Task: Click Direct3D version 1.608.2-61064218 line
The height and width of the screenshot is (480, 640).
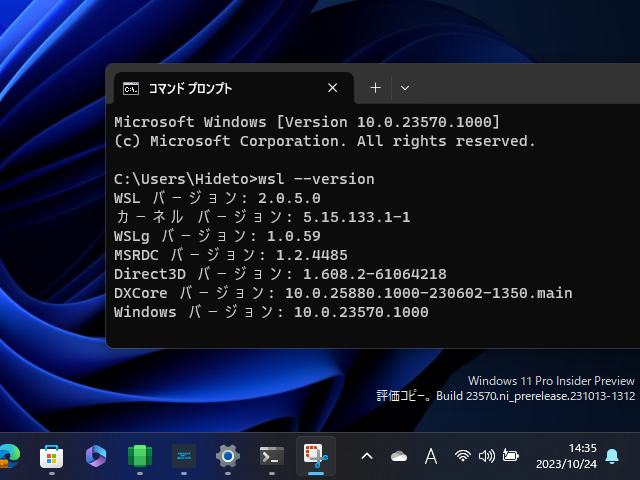Action: pyautogui.click(x=280, y=274)
